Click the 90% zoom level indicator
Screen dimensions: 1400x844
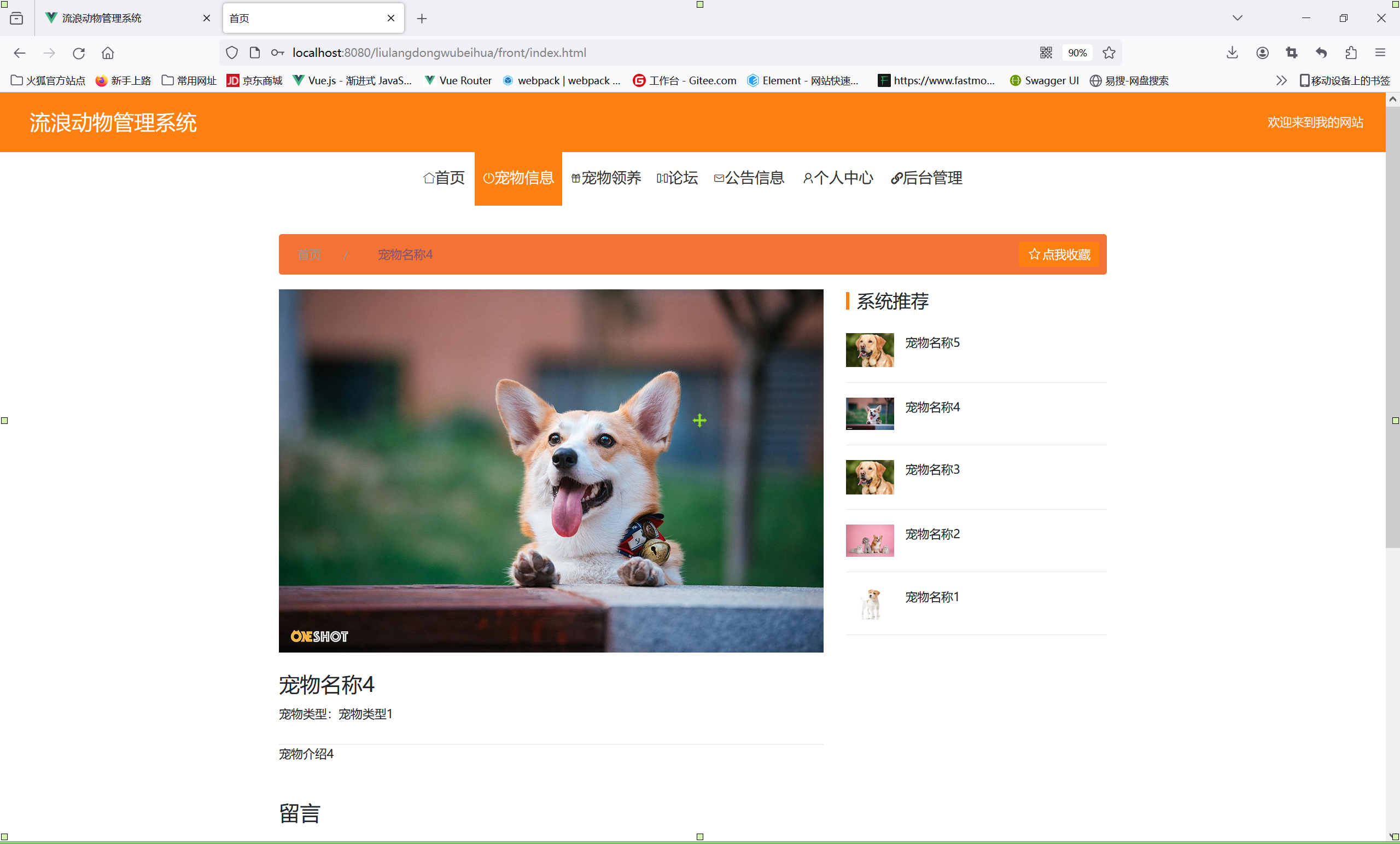[x=1077, y=53]
